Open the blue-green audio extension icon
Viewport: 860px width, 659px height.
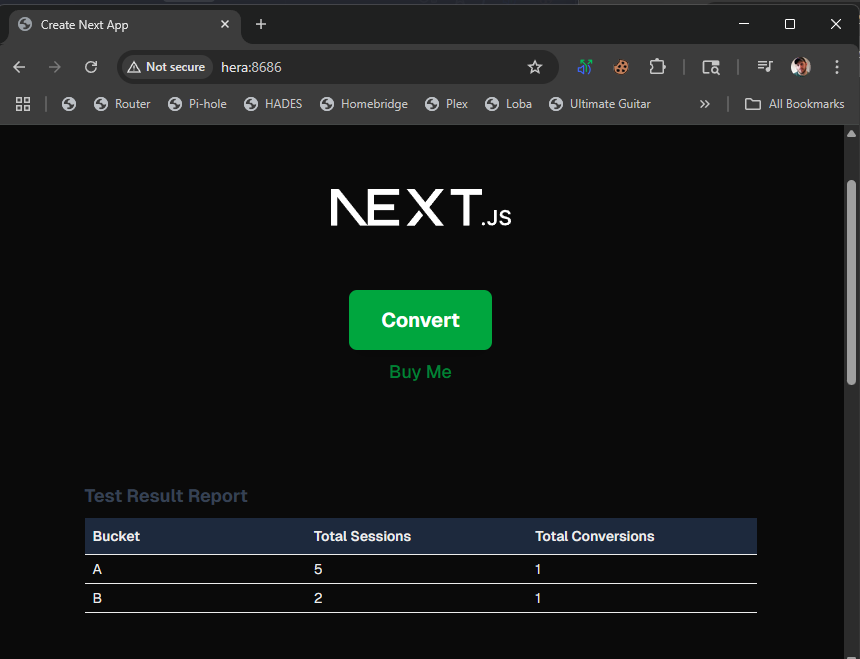[x=585, y=67]
